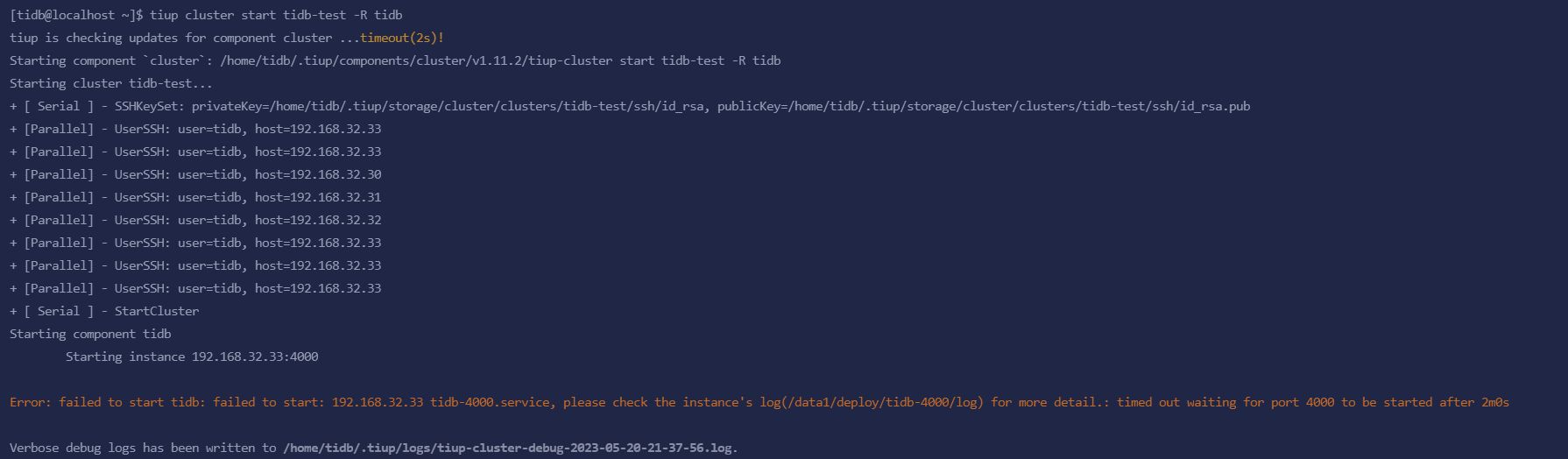Viewport: 1568px width, 459px height.
Task: Click the UserSSH line with host 192.168.32.30
Action: click(x=195, y=174)
